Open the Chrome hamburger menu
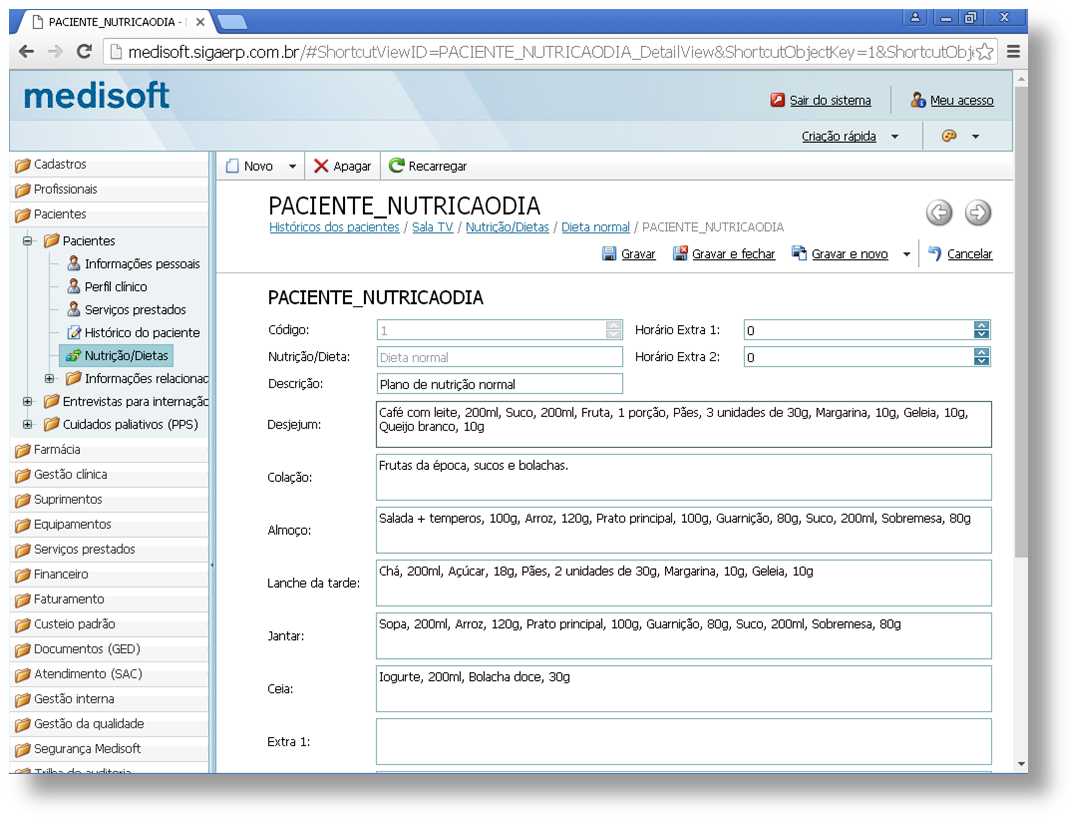This screenshot has height=823, width=1077. (1013, 52)
